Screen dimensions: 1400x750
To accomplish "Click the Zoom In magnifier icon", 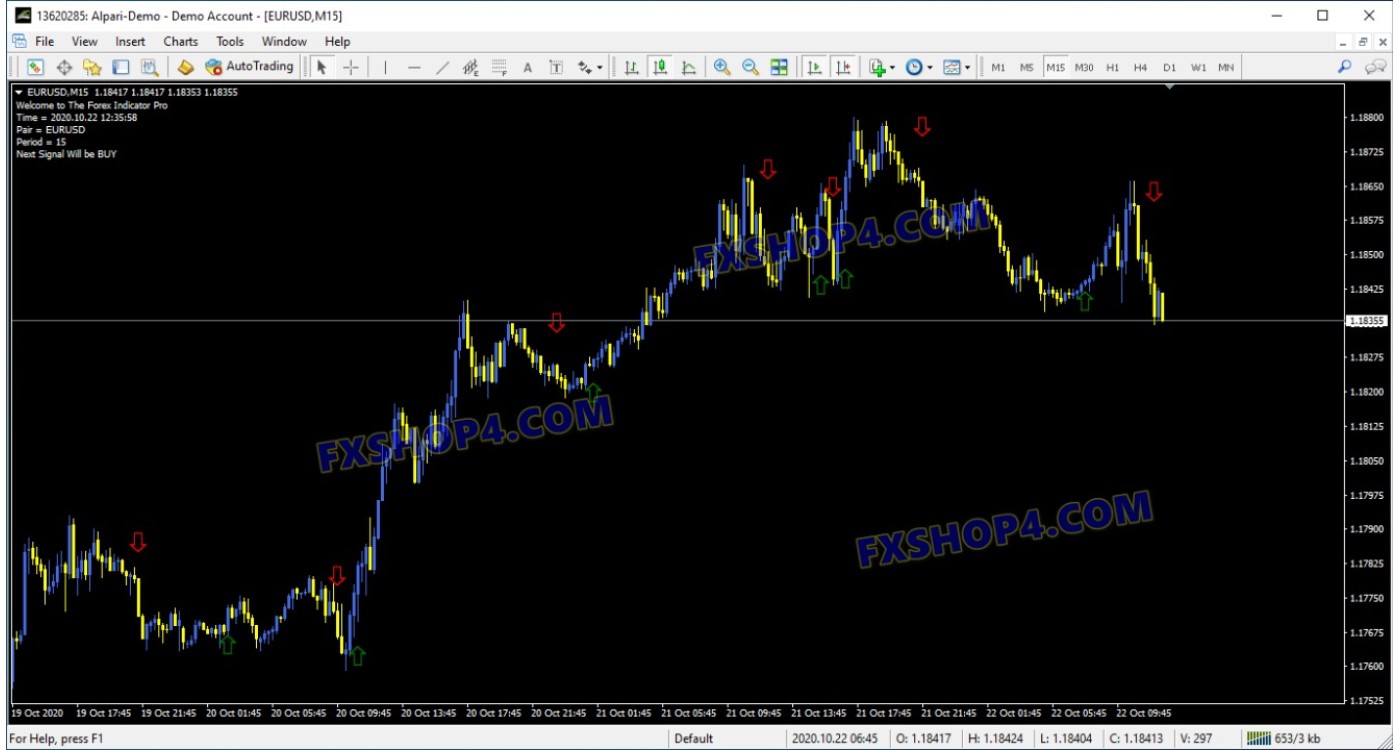I will [x=722, y=67].
